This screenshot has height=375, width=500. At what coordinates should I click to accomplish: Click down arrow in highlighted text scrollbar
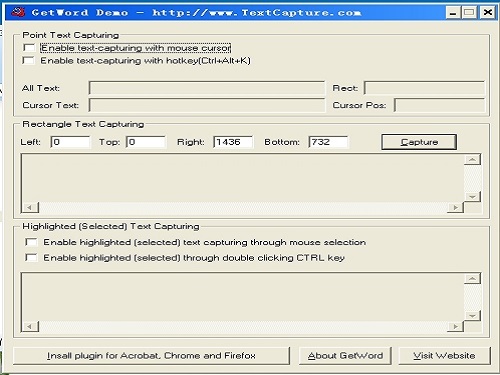[x=472, y=316]
